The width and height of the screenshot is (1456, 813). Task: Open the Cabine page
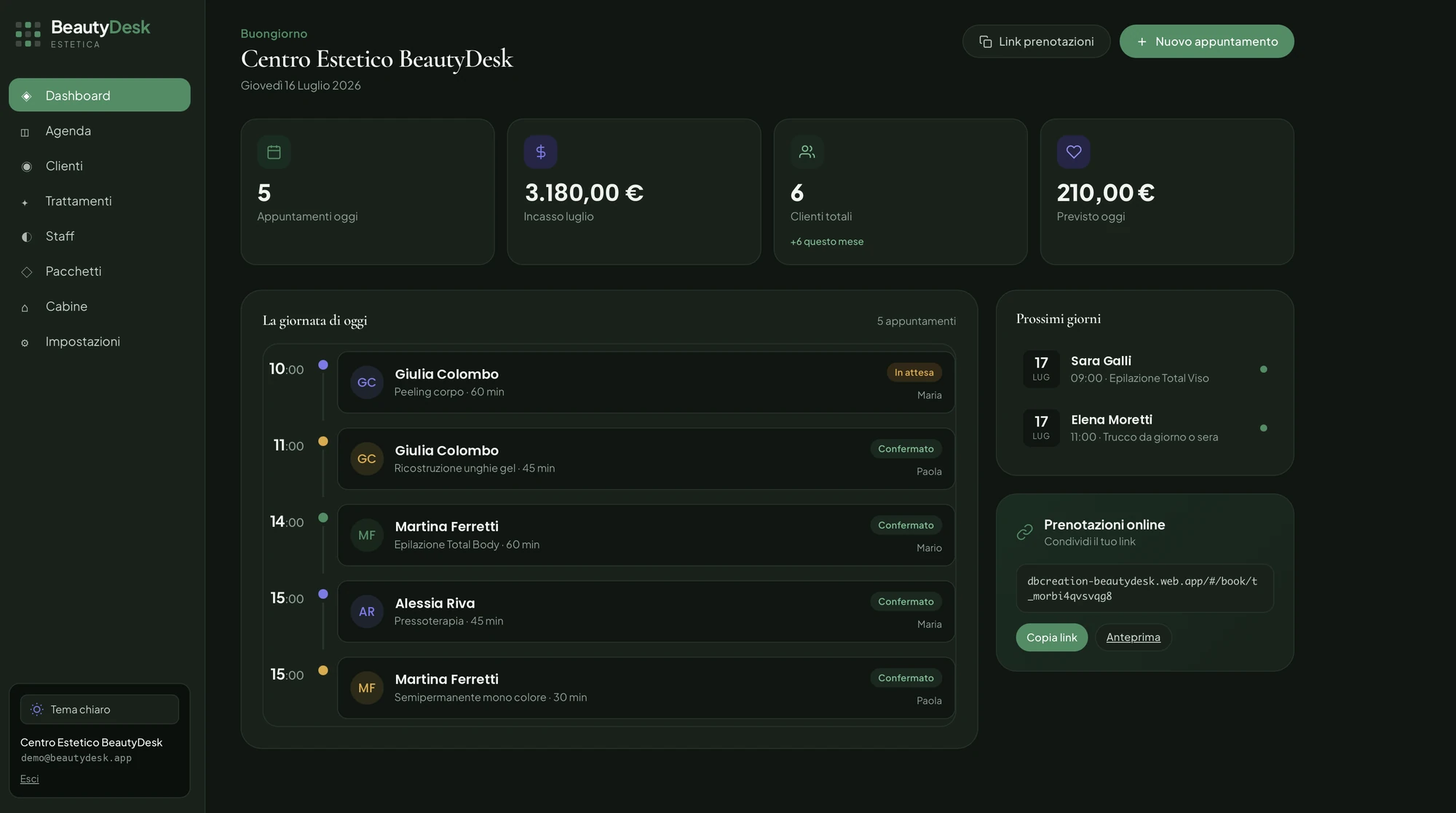[x=100, y=306]
